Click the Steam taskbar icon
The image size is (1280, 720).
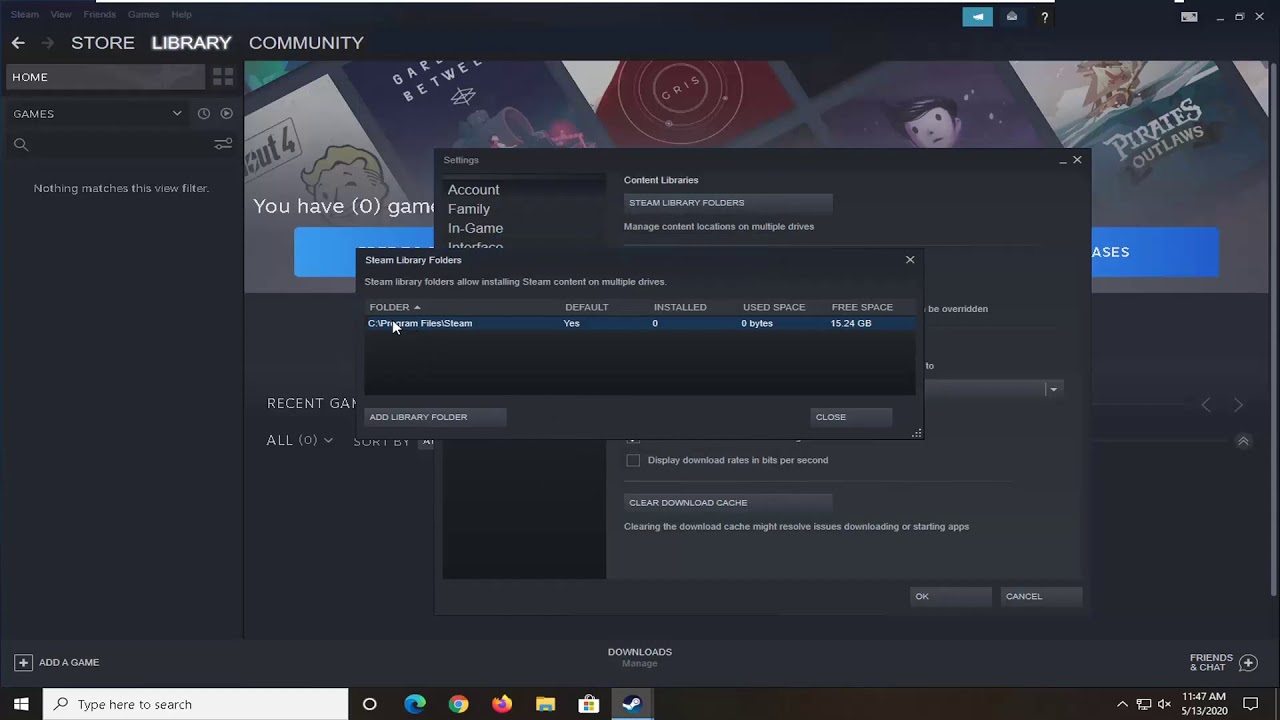click(x=632, y=704)
